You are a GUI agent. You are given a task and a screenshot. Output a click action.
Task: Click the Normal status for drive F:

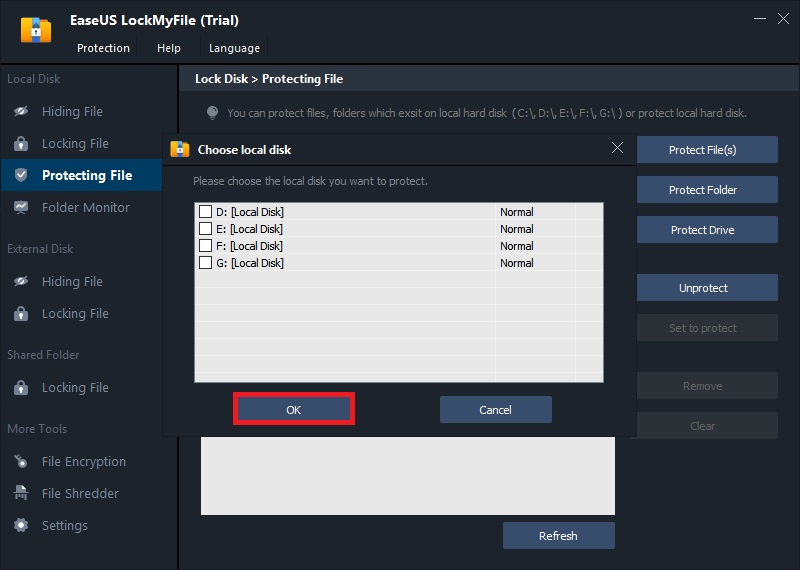coord(517,246)
